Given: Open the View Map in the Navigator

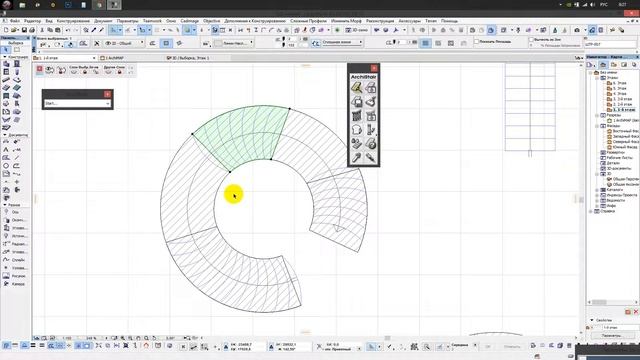Looking at the screenshot, I should click(614, 65).
